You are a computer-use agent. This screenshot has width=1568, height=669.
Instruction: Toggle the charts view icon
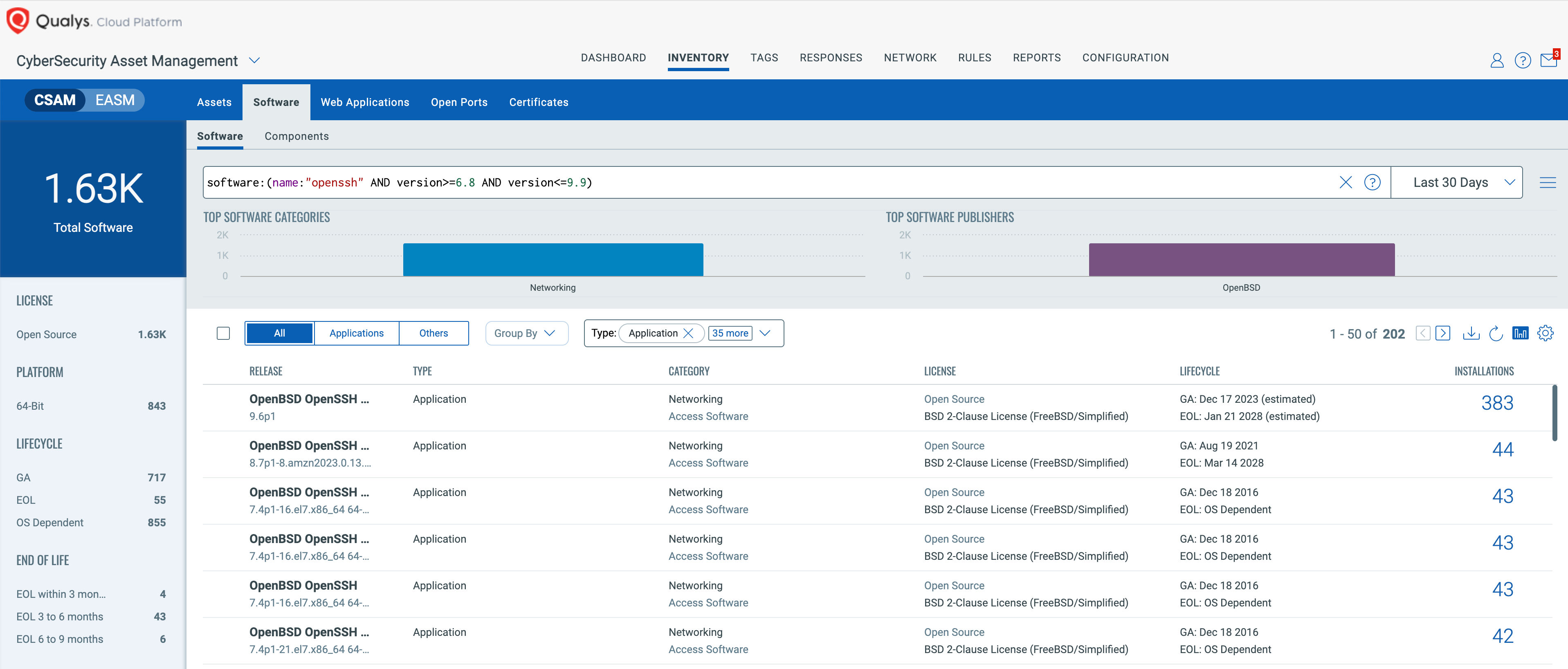(1521, 333)
